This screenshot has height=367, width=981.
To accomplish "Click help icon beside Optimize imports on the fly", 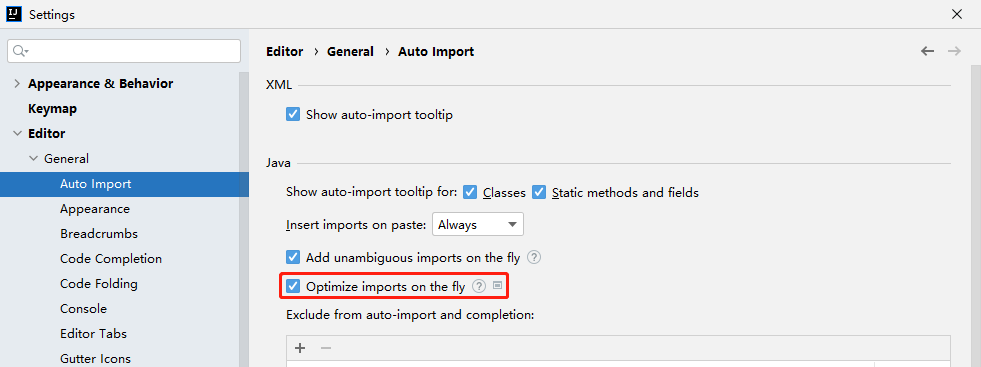I will click(479, 286).
